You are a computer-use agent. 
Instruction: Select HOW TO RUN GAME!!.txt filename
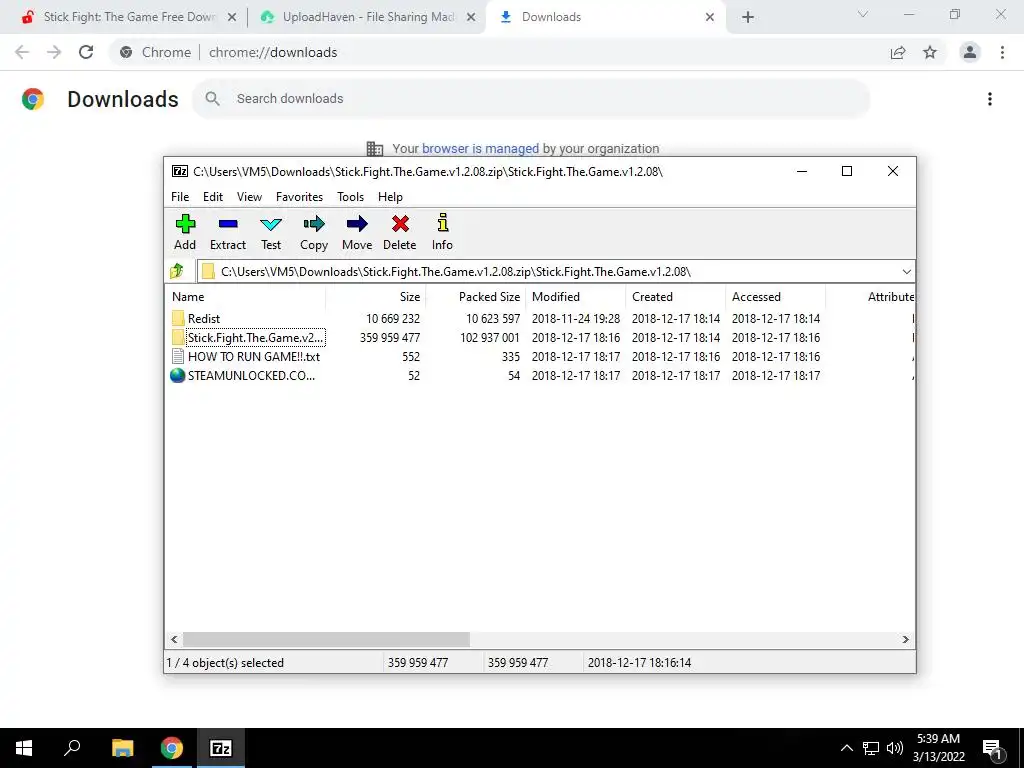pyautogui.click(x=254, y=357)
